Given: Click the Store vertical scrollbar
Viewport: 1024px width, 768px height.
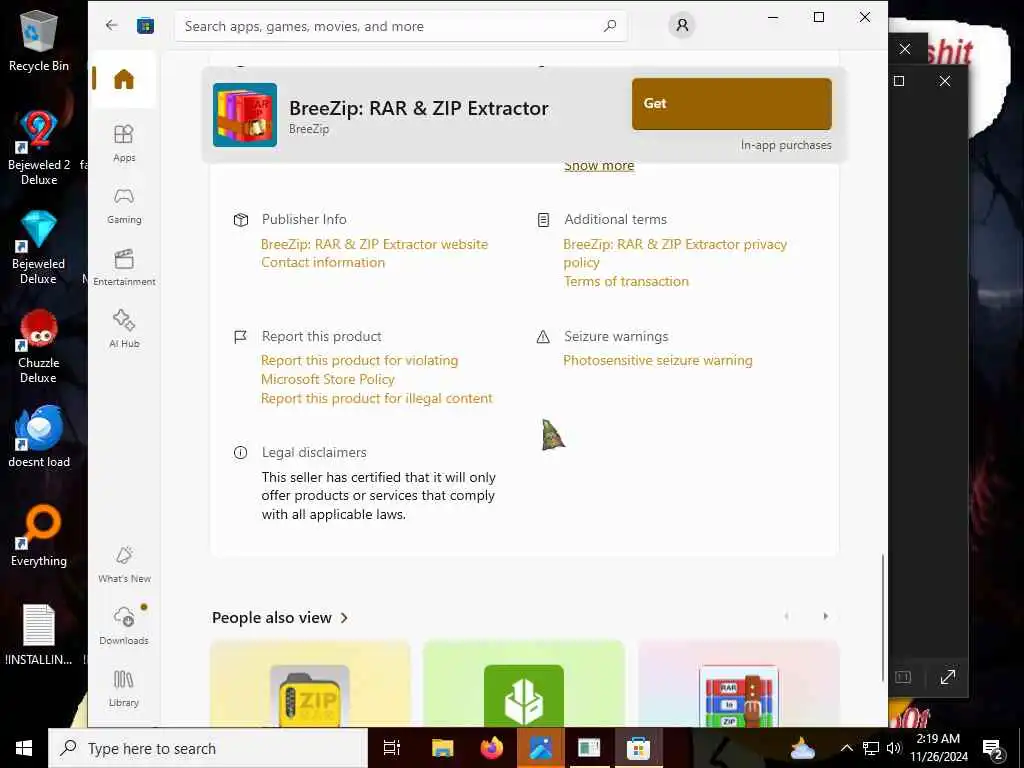Looking at the screenshot, I should click(x=882, y=617).
